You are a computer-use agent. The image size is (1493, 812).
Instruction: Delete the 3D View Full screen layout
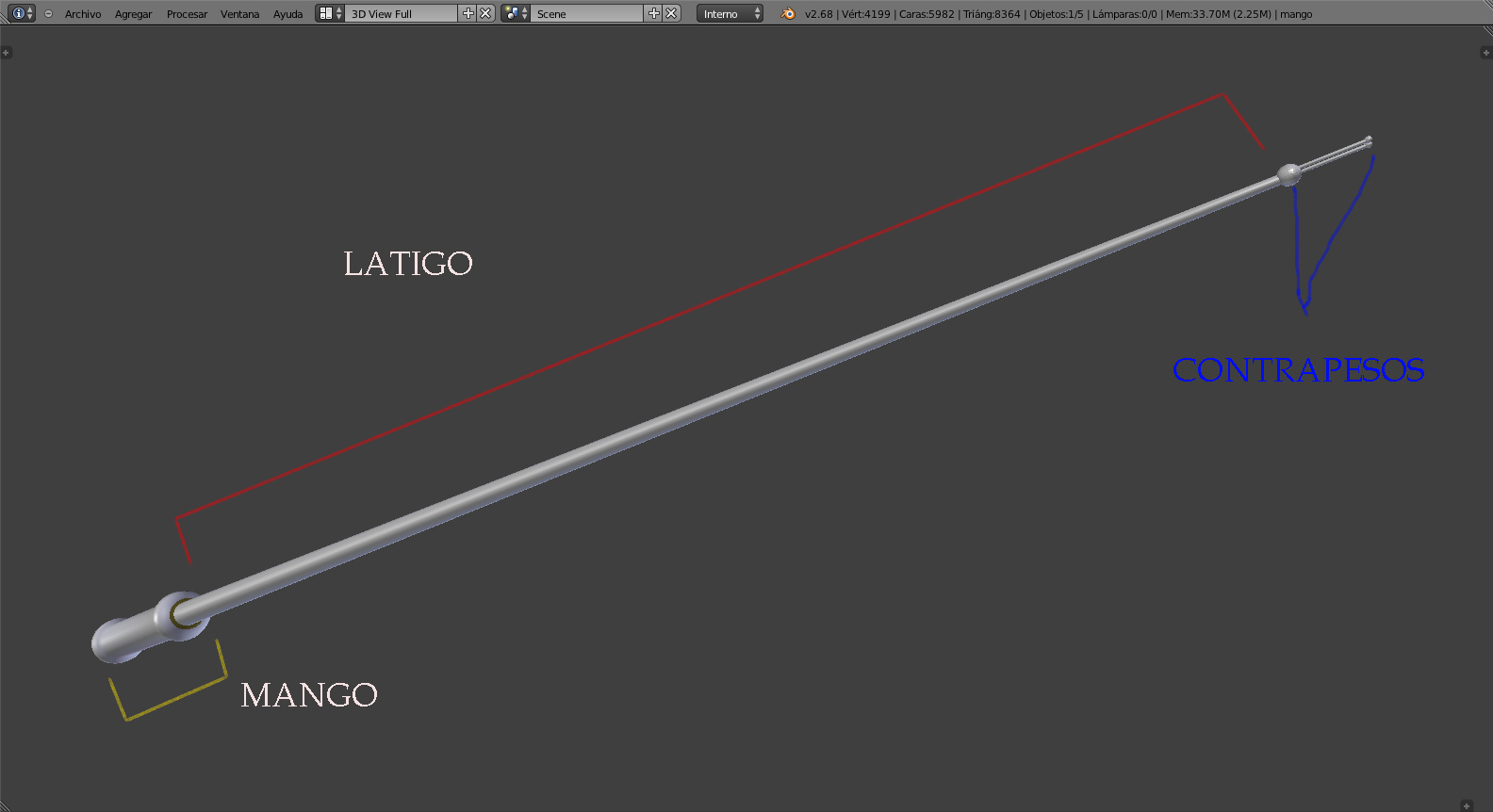485,13
